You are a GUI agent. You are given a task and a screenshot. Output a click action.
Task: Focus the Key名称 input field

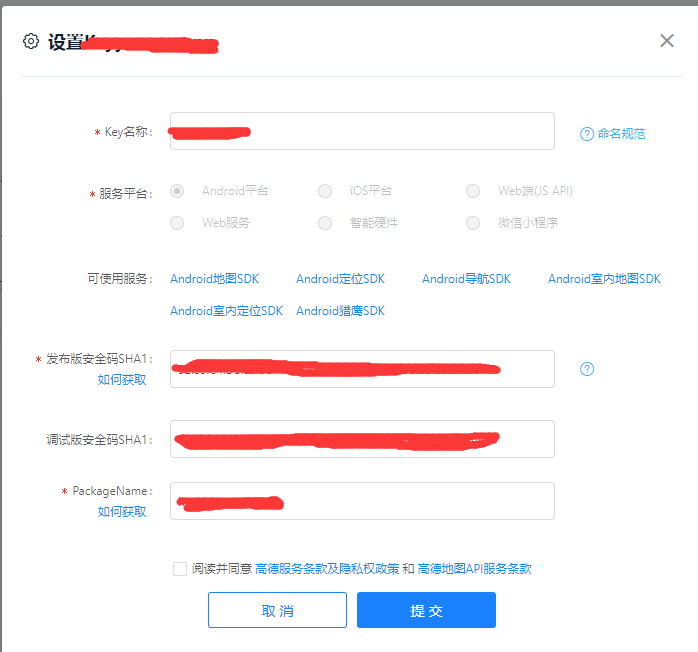[x=362, y=131]
